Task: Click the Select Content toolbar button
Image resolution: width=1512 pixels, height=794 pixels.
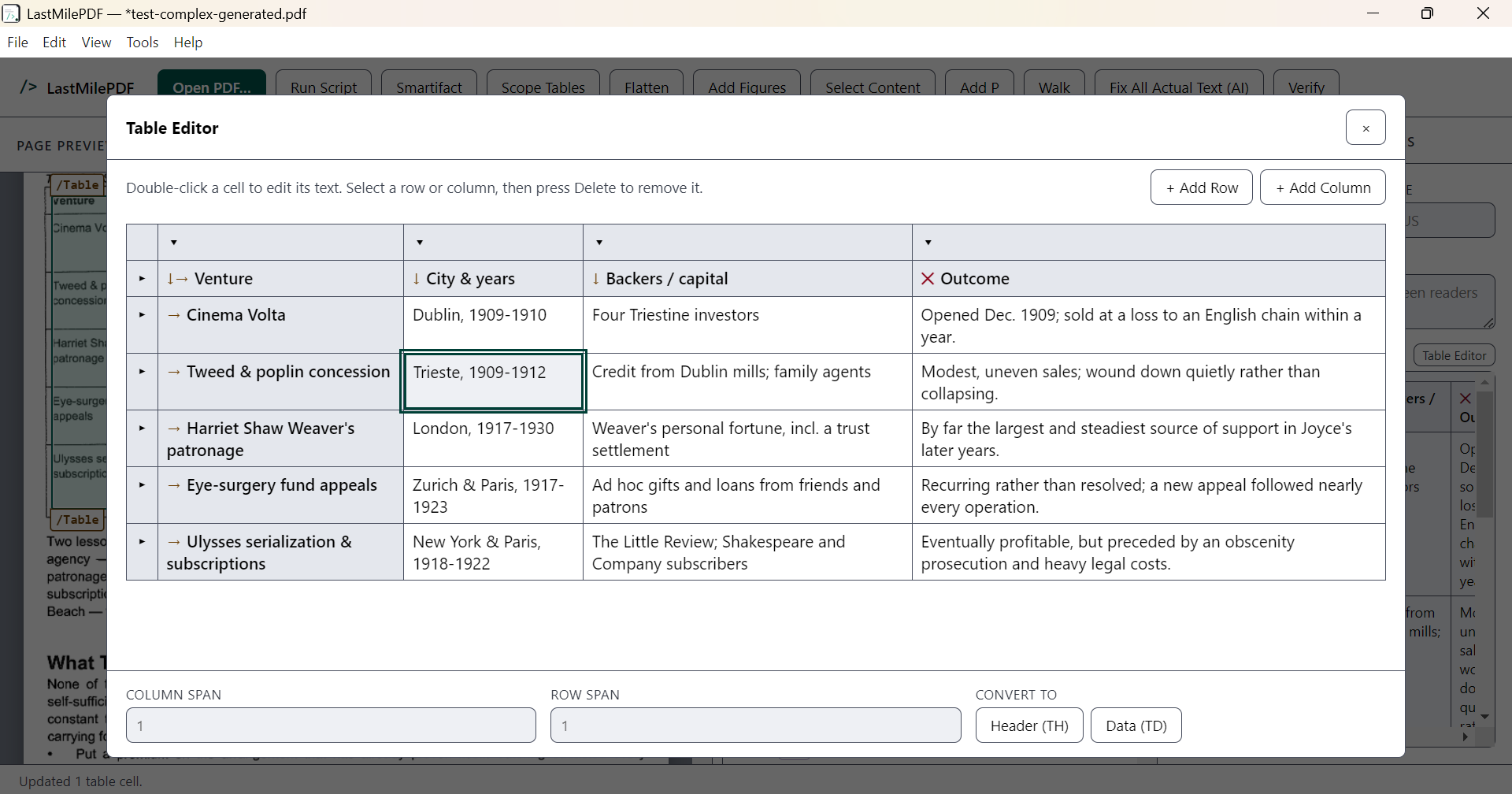Action: [x=873, y=83]
